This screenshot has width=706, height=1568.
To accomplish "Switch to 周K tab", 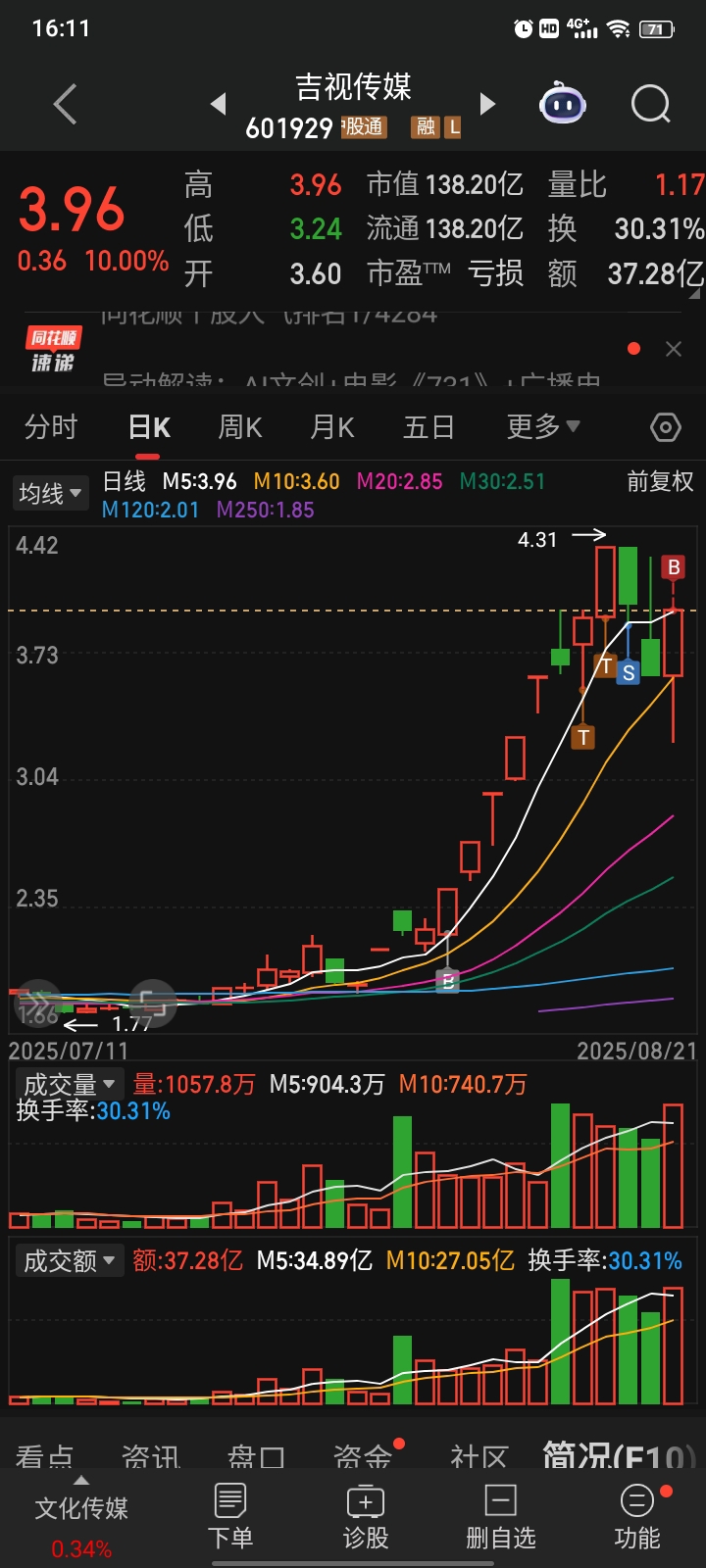I will point(240,427).
